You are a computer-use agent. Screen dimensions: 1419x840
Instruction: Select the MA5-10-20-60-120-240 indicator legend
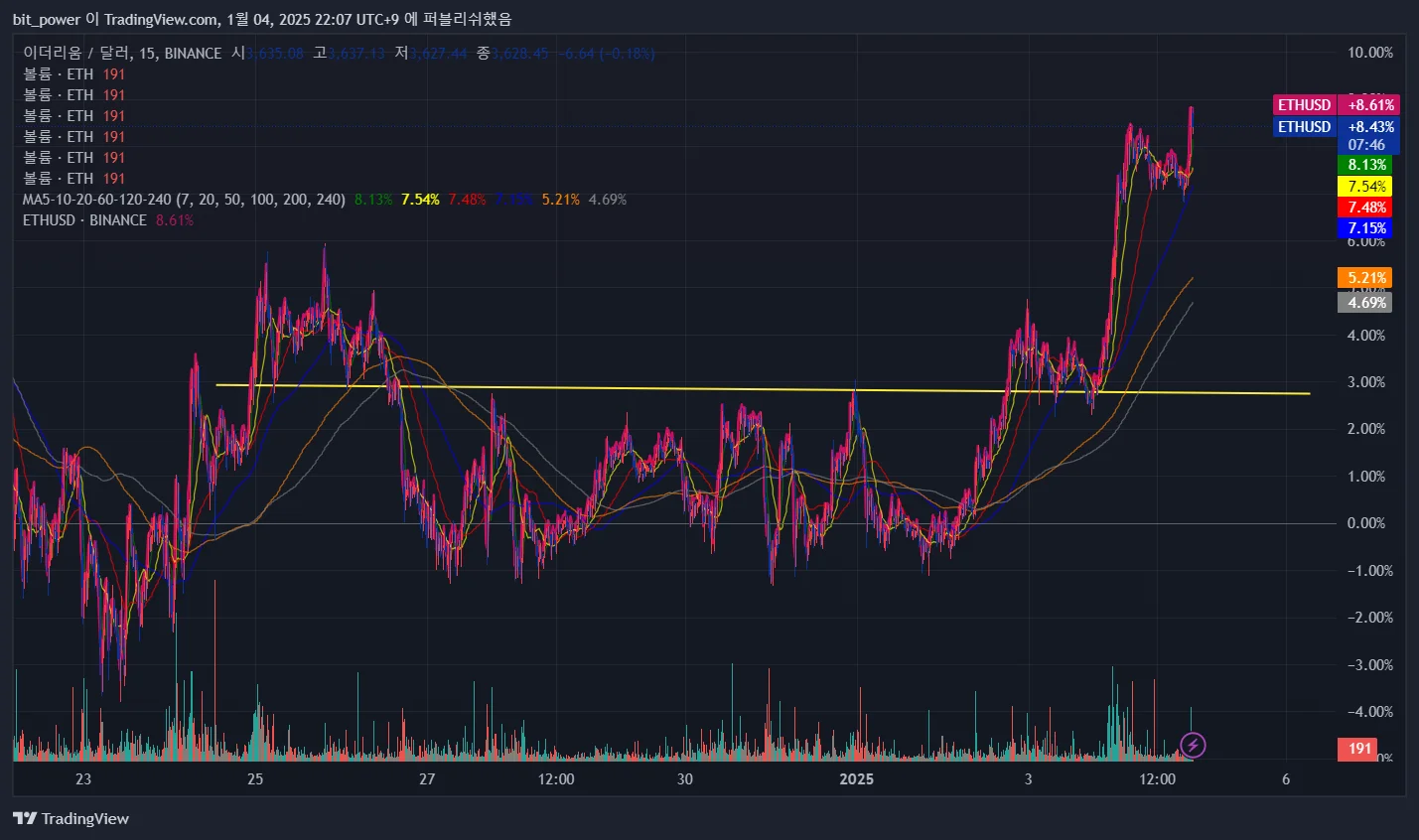(x=184, y=200)
